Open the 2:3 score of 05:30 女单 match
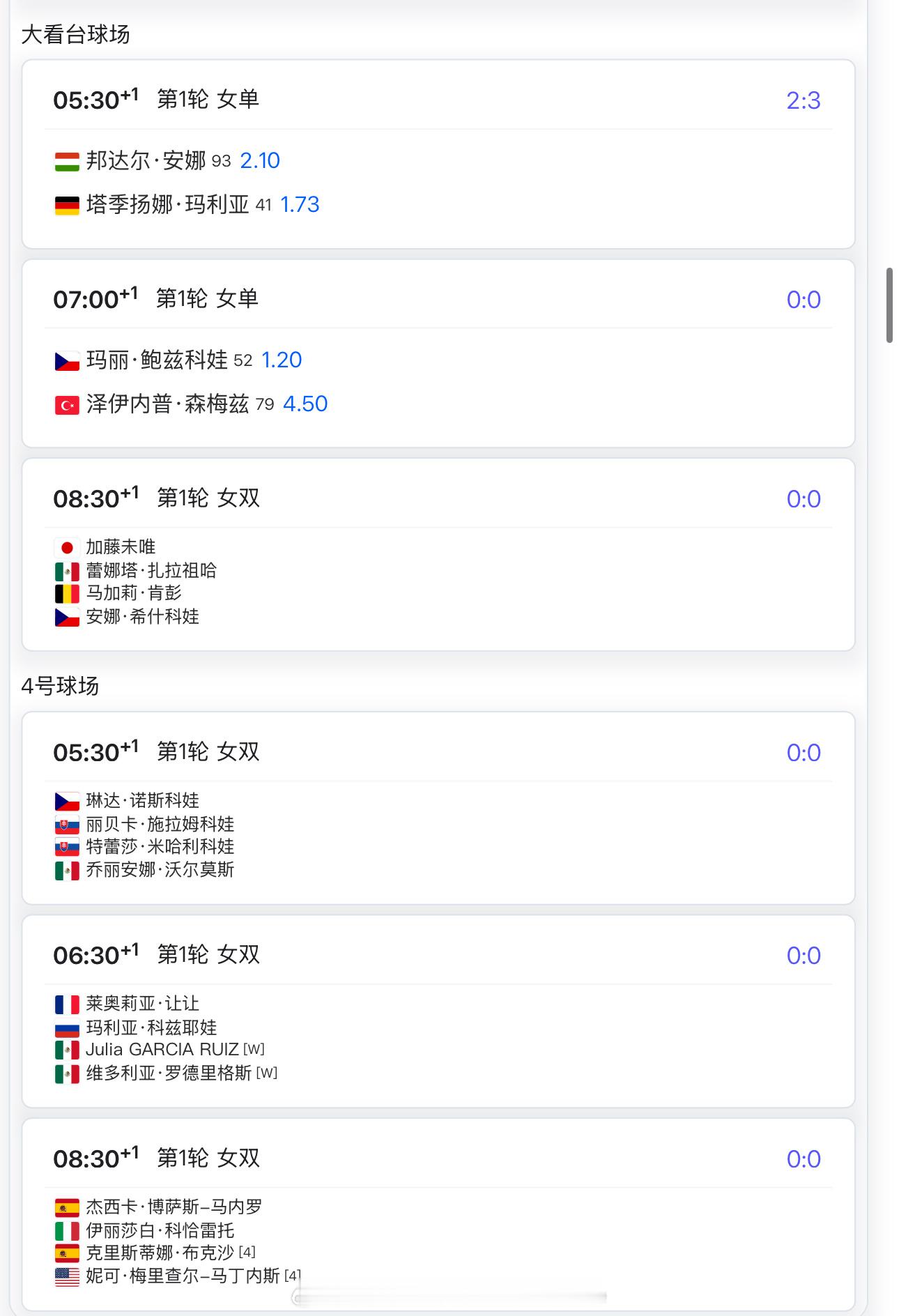 point(804,100)
